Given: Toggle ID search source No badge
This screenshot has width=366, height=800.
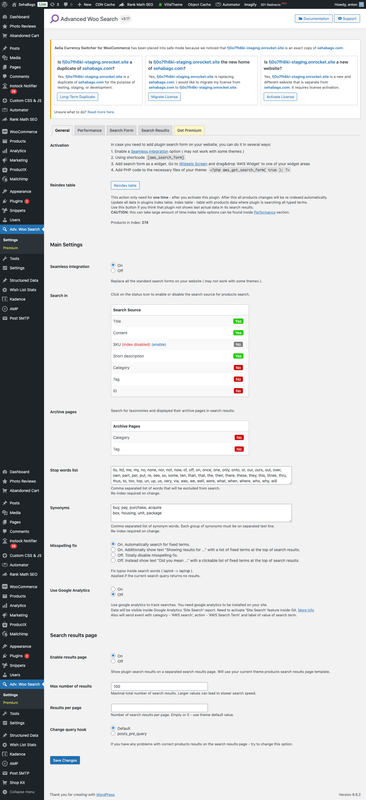Looking at the screenshot, I should point(238,390).
